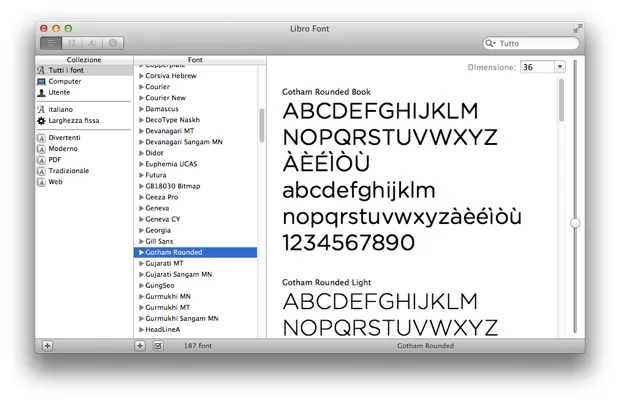Select the DecoType Naskh font name
Viewport: 620px width, 402px height.
tap(172, 120)
